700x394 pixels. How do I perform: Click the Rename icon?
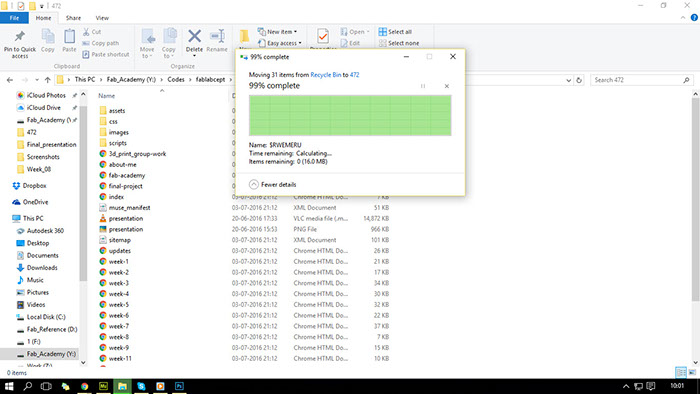[x=217, y=36]
